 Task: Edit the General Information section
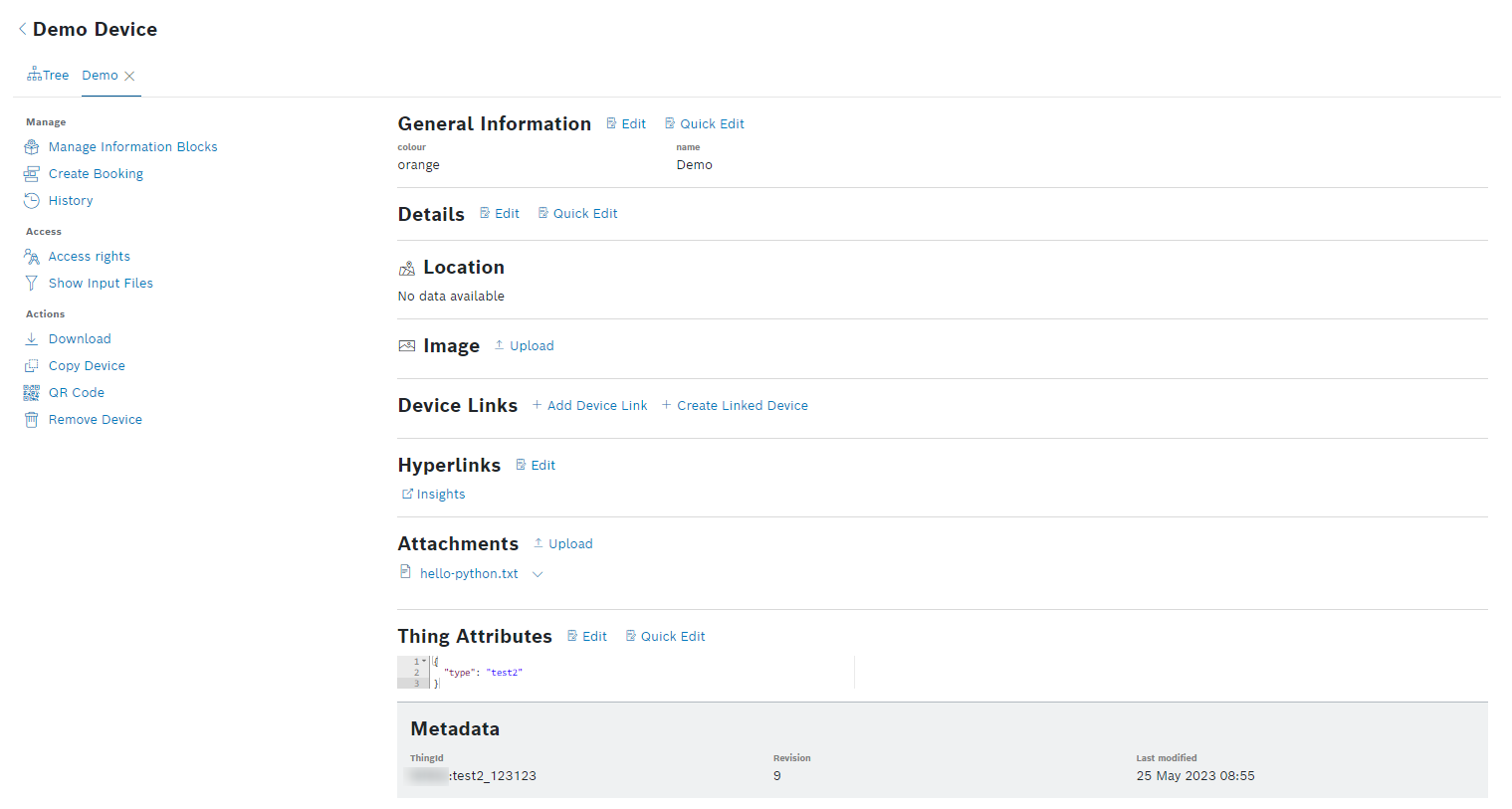tap(626, 124)
